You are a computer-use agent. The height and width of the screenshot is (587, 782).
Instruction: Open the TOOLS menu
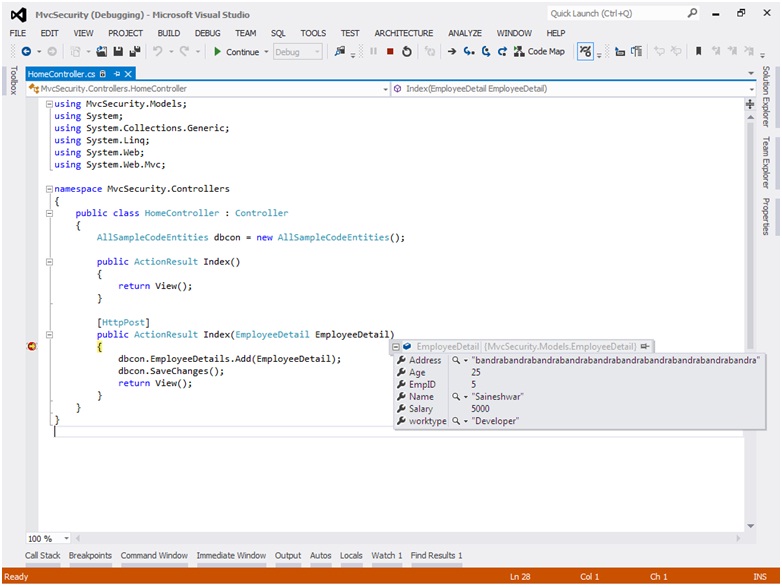(x=313, y=33)
